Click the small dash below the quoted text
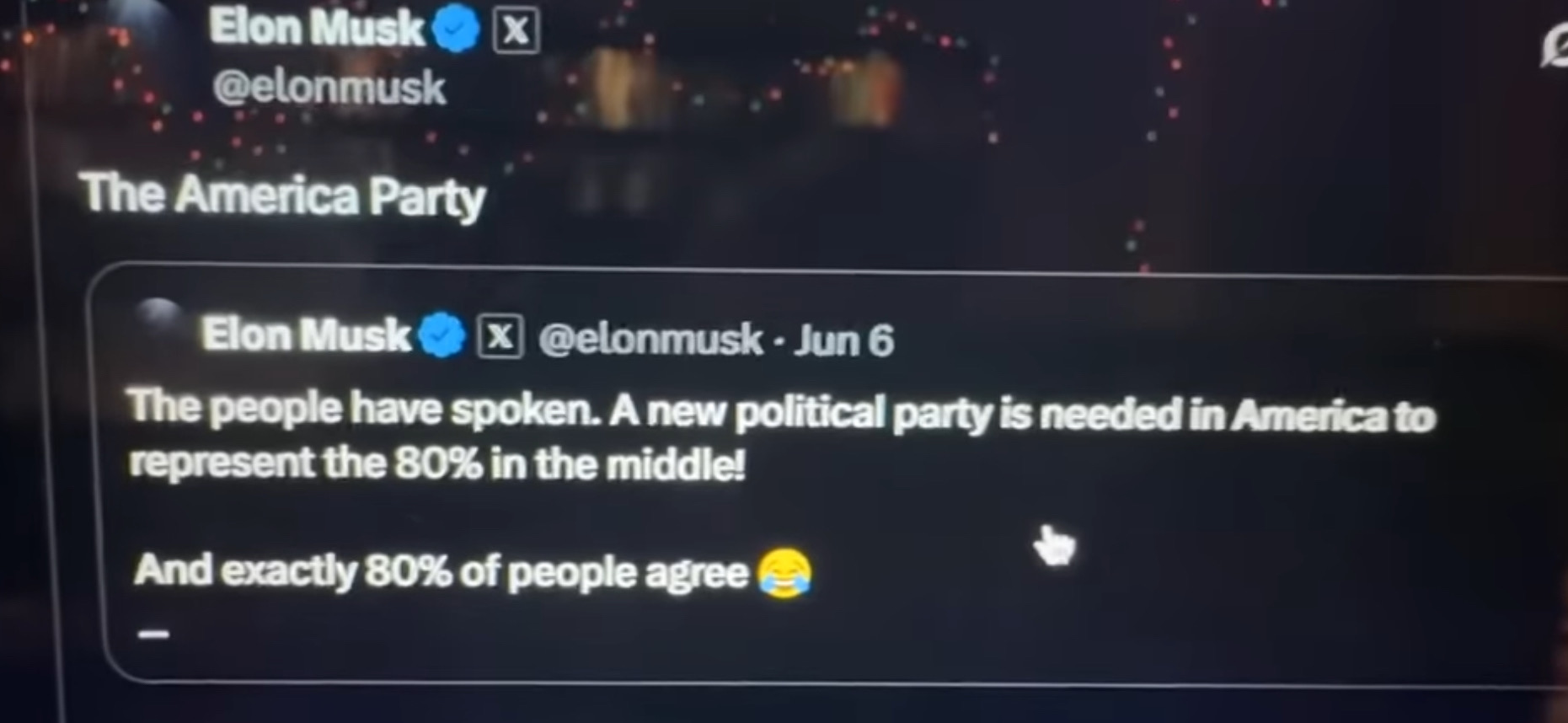 (x=153, y=635)
